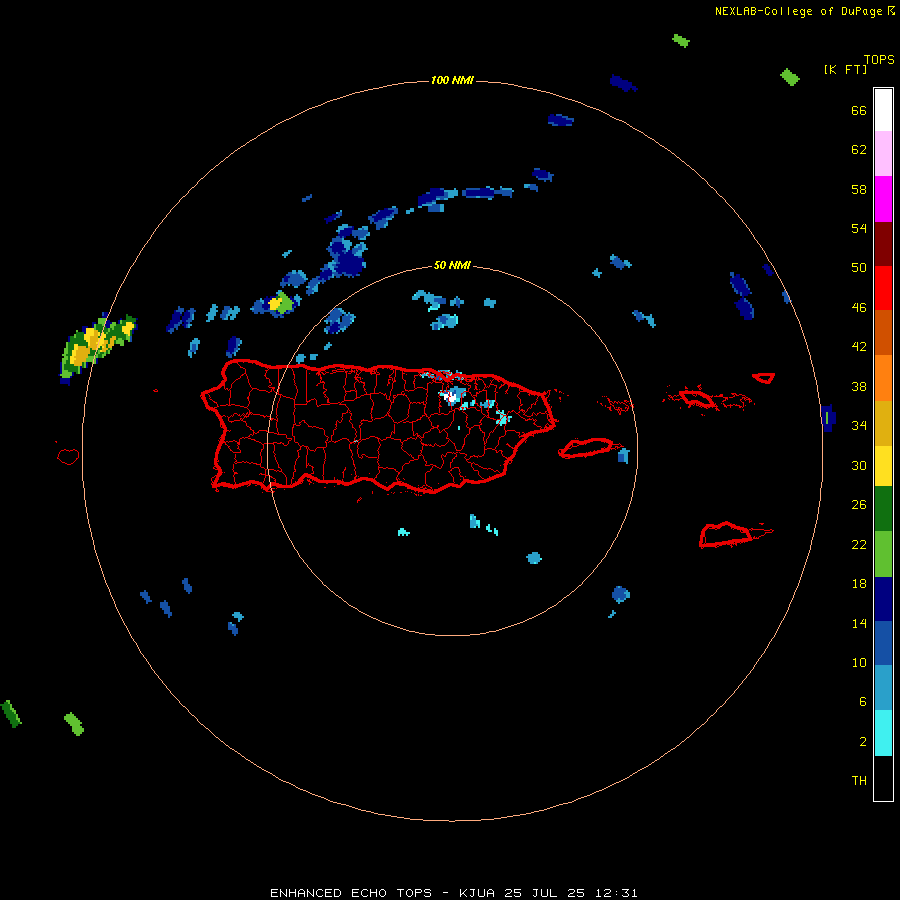Select the yellow 34 kft swatch
Screen dimensions: 900x900
point(883,466)
